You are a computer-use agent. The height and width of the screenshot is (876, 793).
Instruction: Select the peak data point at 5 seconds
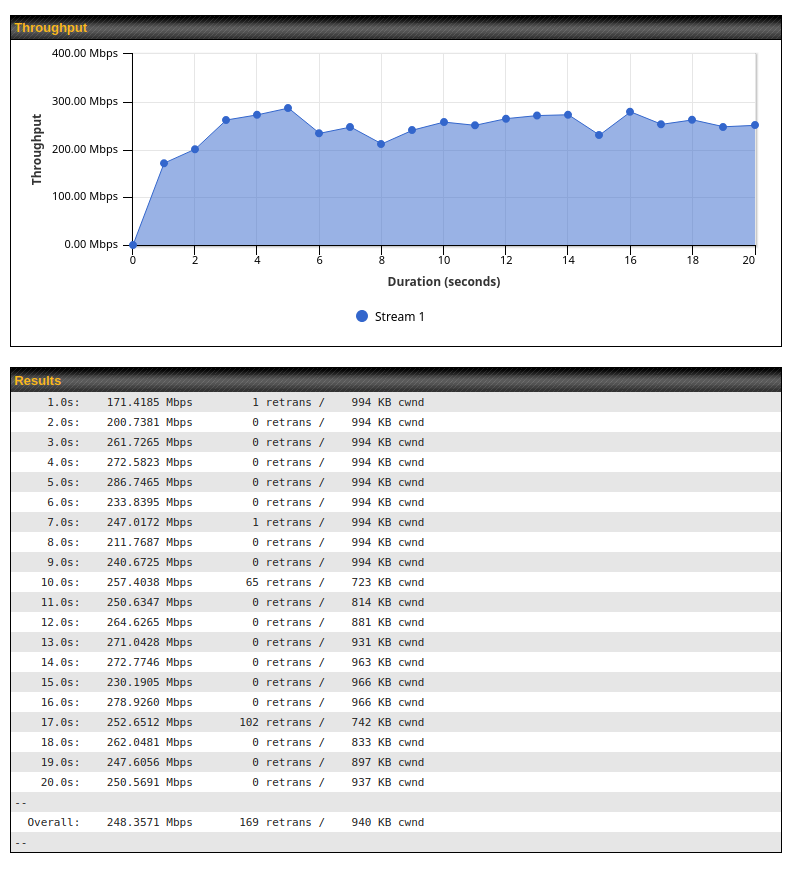[288, 108]
